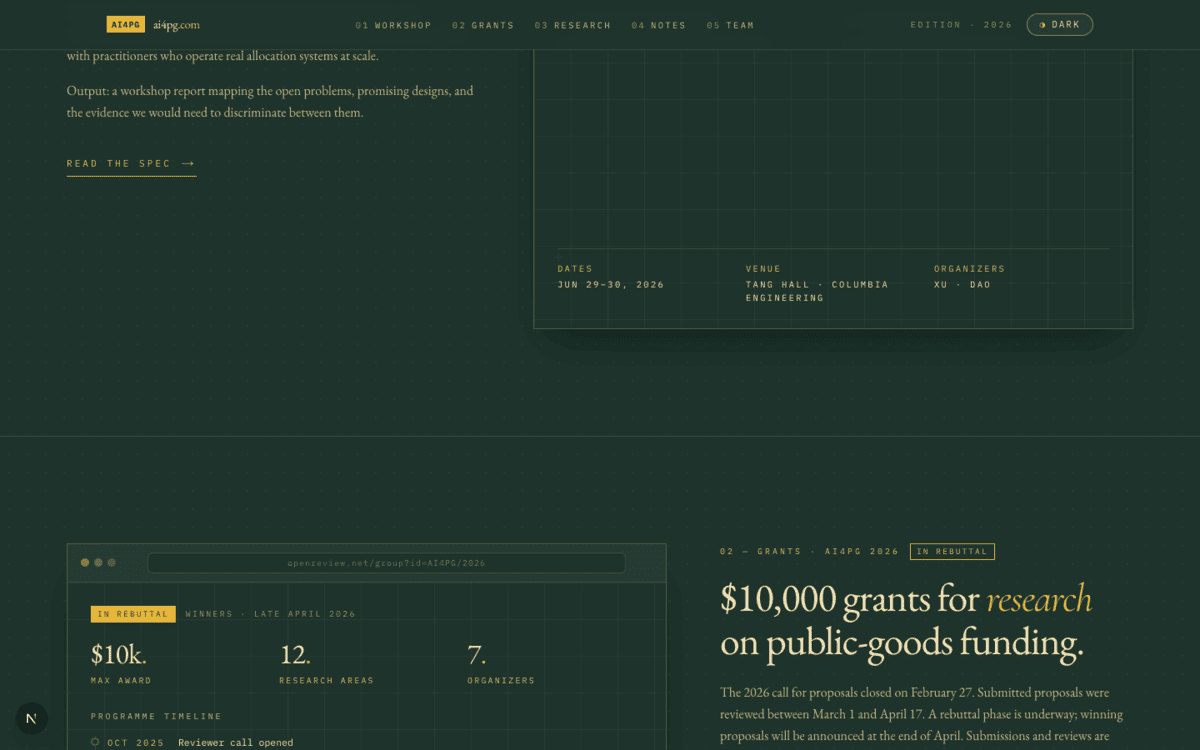Image resolution: width=1200 pixels, height=750 pixels.
Task: Go to 04 Notes nav item
Action: coord(659,25)
